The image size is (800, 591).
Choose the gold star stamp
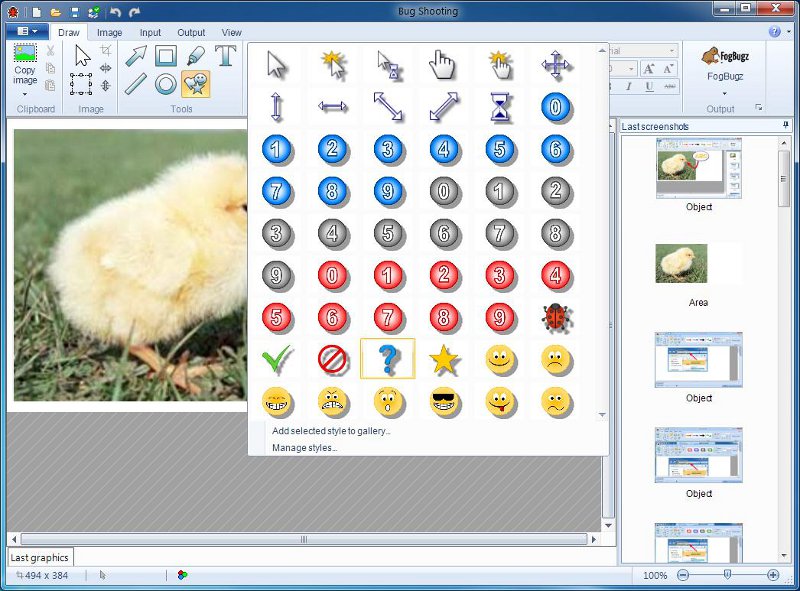point(443,359)
